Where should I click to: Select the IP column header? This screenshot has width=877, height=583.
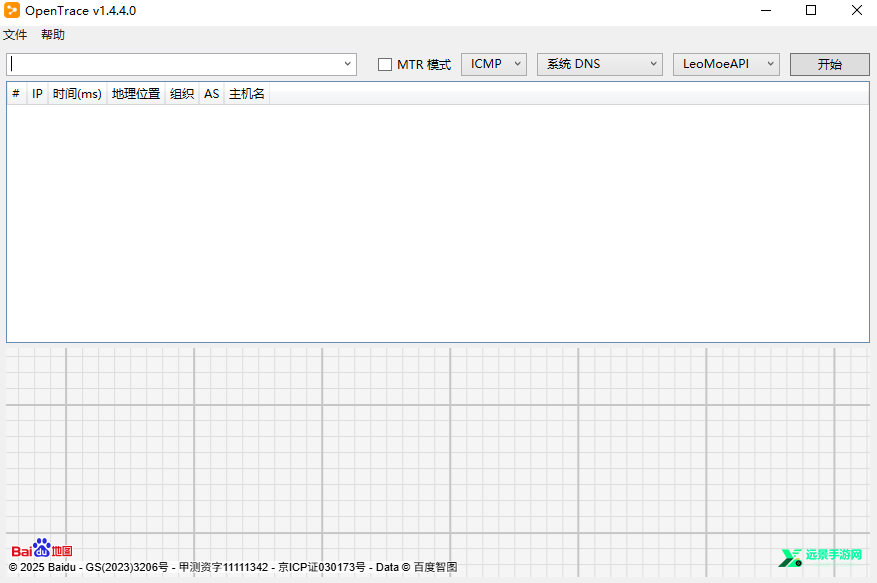tap(37, 93)
